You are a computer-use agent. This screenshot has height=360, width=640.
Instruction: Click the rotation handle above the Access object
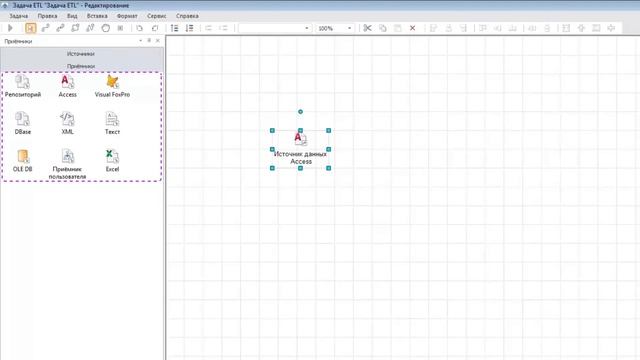[x=300, y=111]
